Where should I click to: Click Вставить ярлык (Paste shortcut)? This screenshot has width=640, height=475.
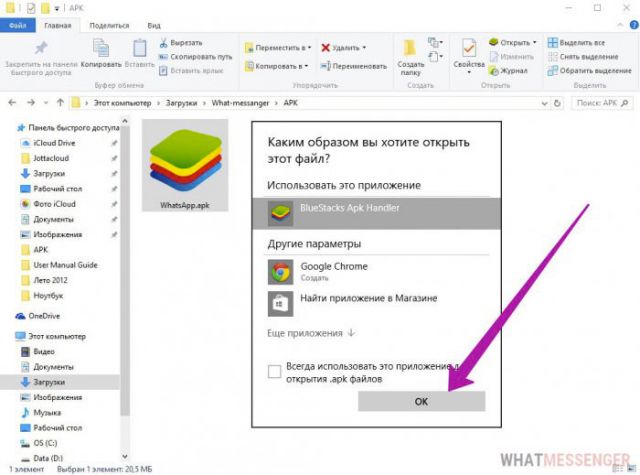(x=191, y=71)
